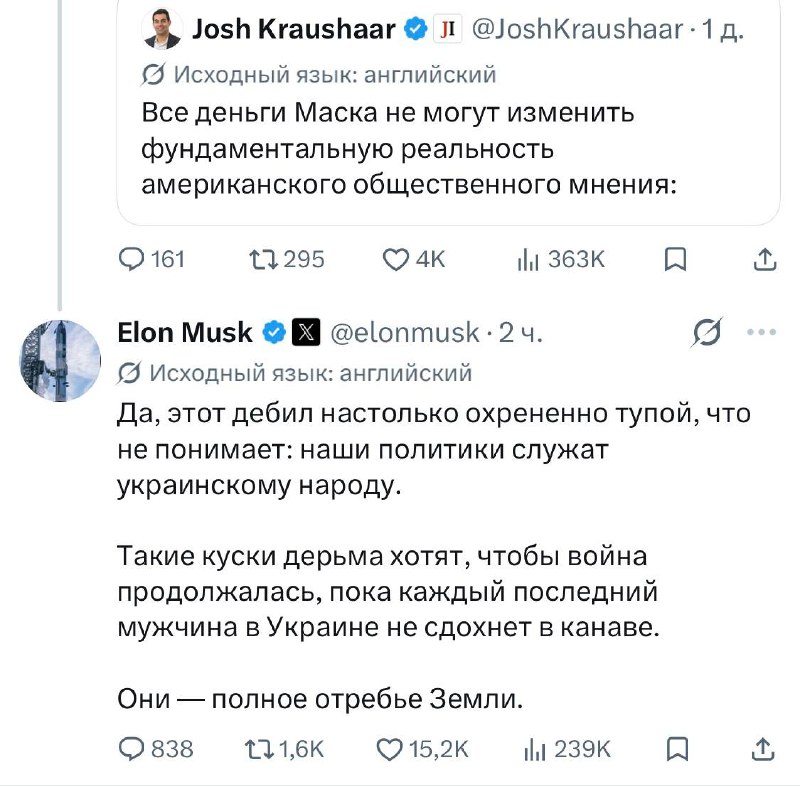Share the upper post

click(765, 259)
